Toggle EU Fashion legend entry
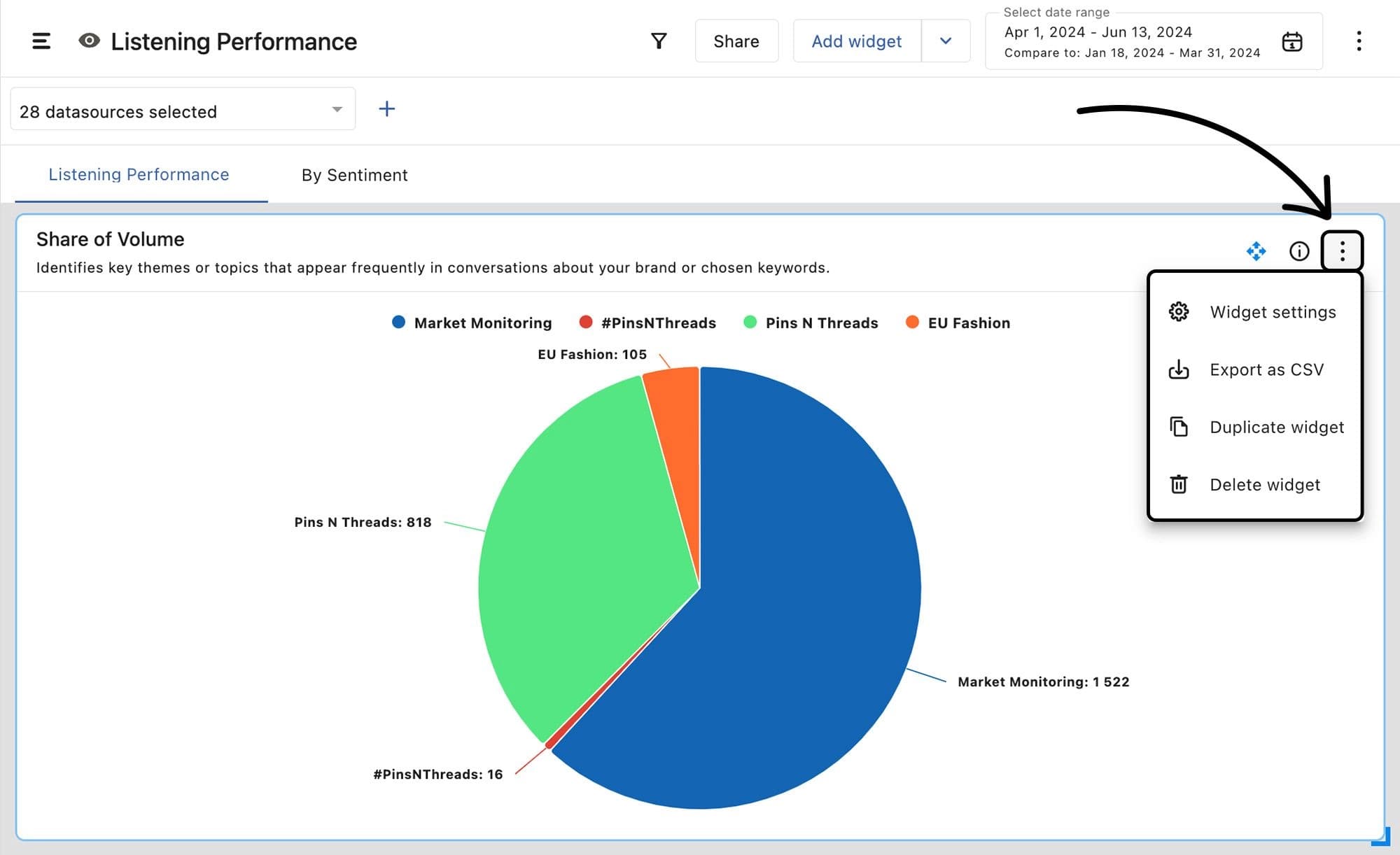 pyautogui.click(x=958, y=323)
